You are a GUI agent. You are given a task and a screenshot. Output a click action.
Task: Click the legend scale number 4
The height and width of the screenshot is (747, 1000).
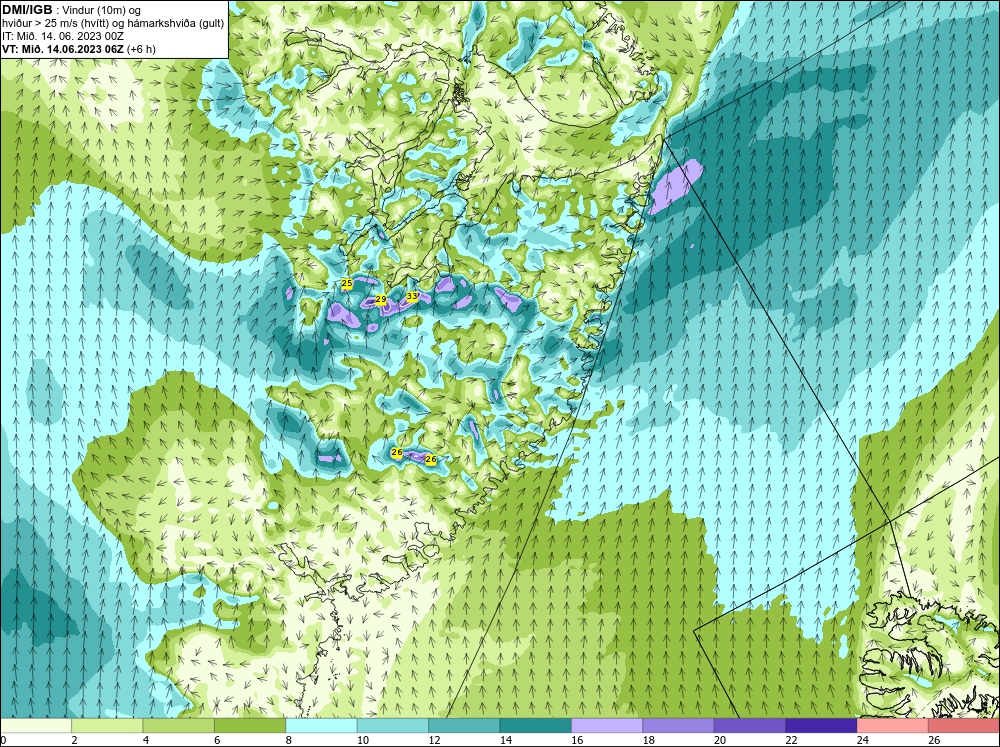click(x=146, y=740)
